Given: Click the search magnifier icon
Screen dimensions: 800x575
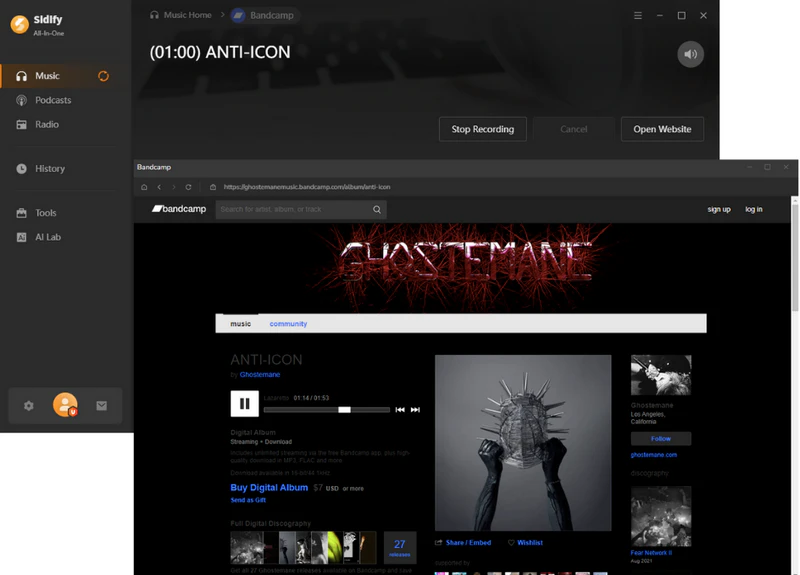Looking at the screenshot, I should (377, 210).
